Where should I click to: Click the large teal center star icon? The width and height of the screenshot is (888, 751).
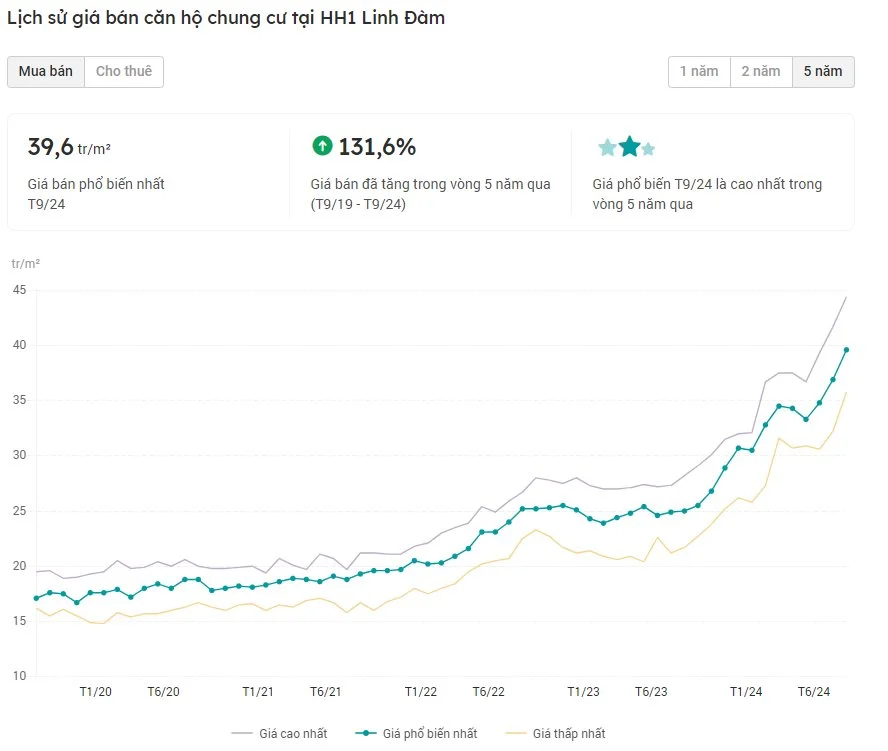click(x=629, y=147)
